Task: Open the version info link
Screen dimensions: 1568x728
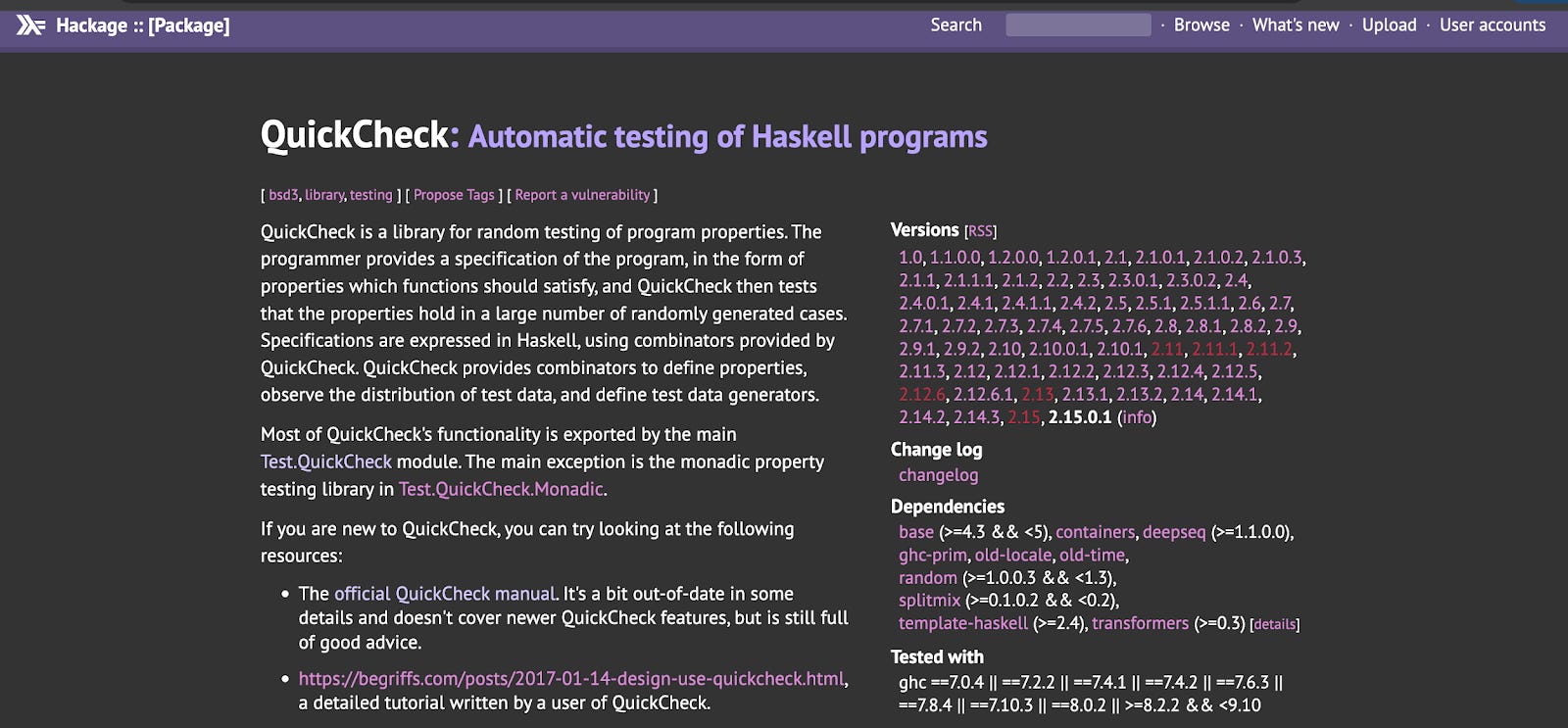Action: [1137, 417]
